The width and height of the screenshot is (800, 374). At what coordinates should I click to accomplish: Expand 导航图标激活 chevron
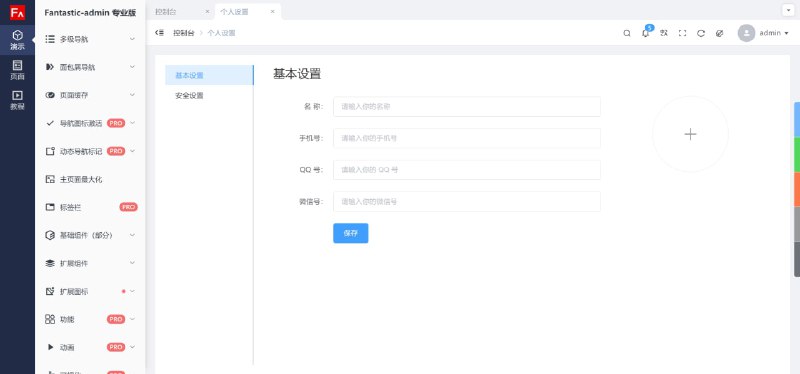[x=133, y=123]
